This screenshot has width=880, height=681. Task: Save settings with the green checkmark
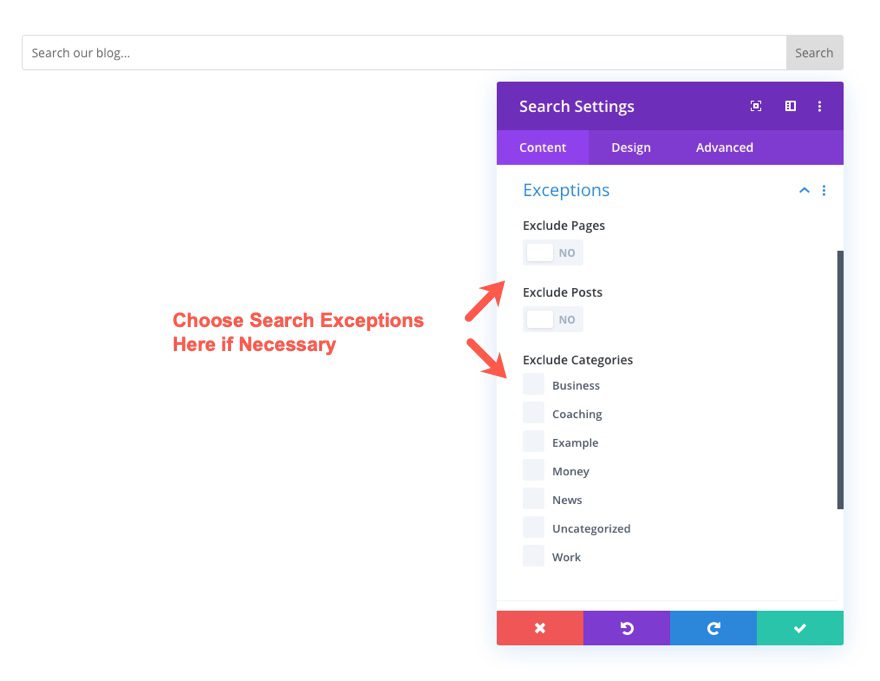click(x=800, y=628)
